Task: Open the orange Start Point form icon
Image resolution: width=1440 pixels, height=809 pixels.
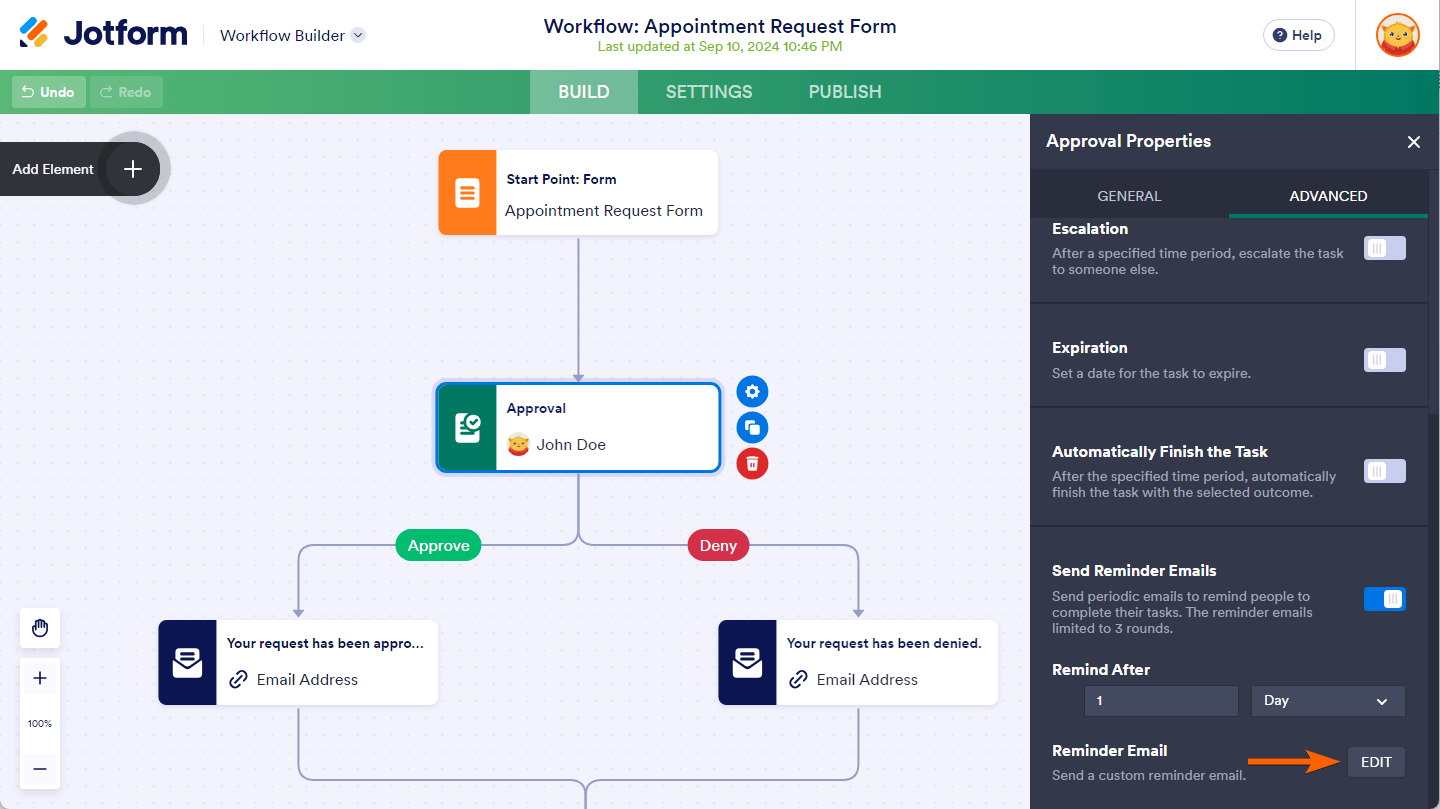Action: [467, 193]
